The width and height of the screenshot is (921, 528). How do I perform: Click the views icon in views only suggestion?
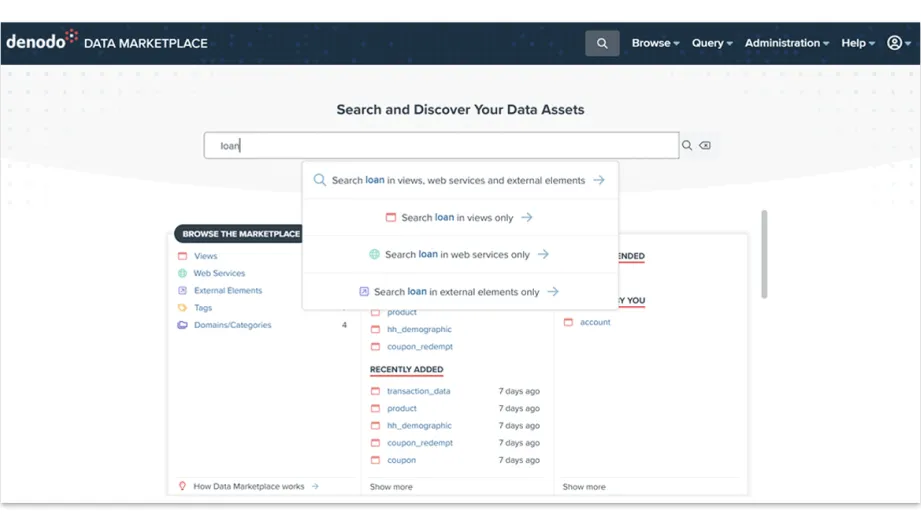point(391,217)
